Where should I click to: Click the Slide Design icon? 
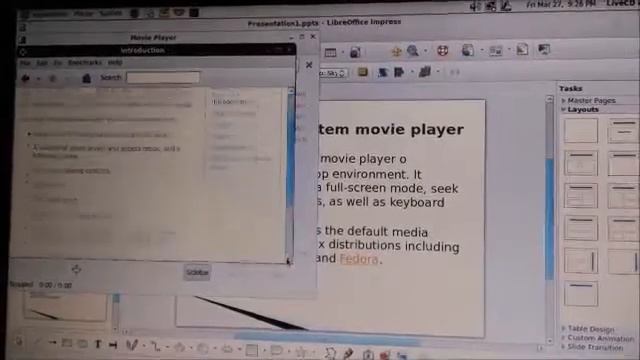coord(496,51)
